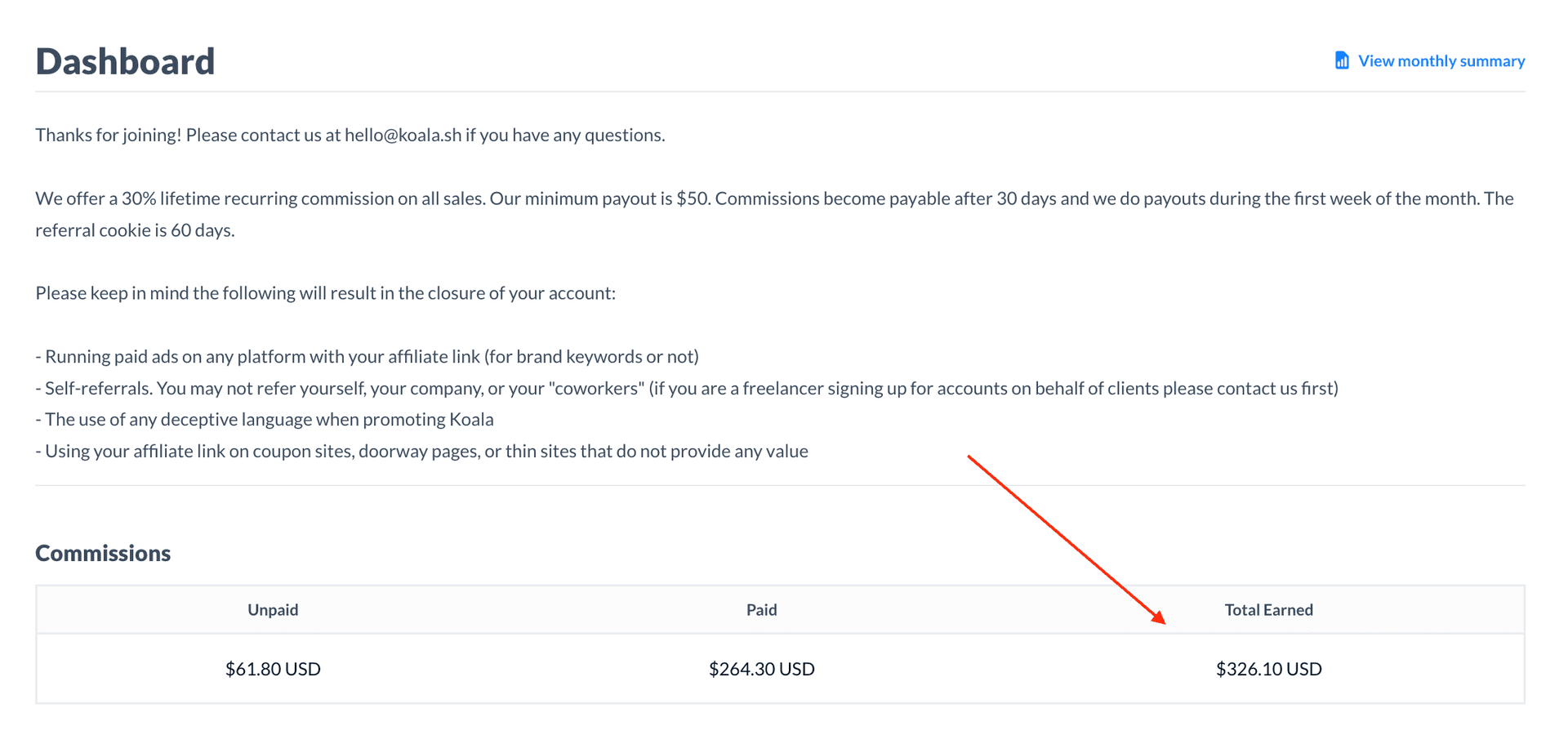The height and width of the screenshot is (744, 1568).
Task: Select the Total Earned column header
Action: point(1268,609)
